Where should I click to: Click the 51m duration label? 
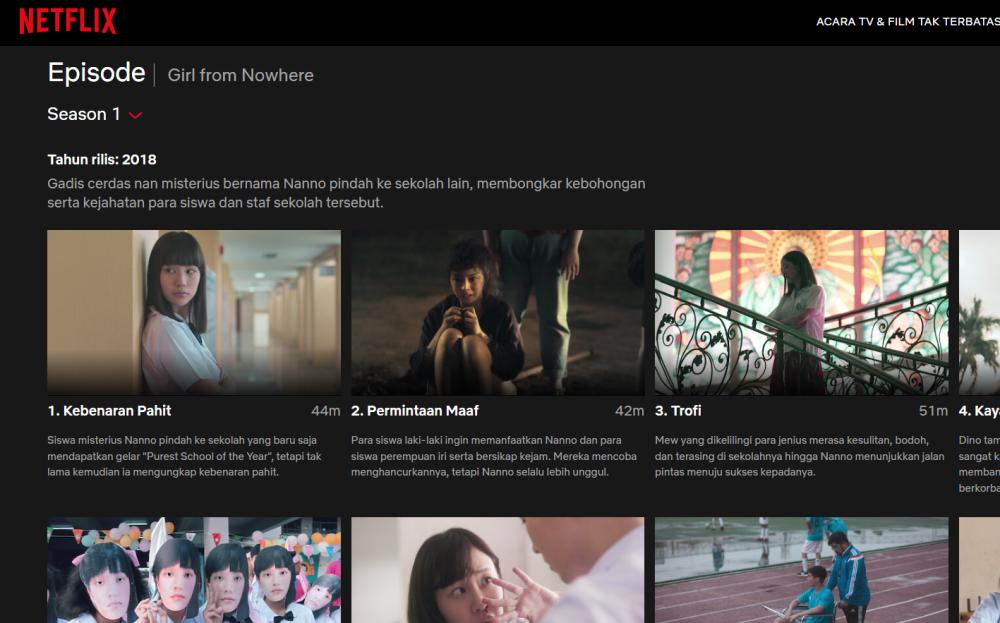tap(933, 411)
